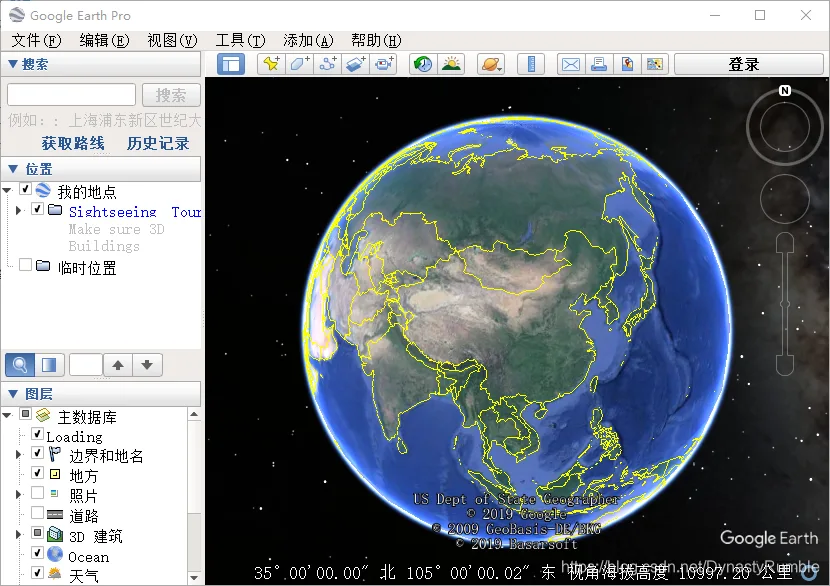Screen dimensions: 830x586
Task: Open the 获取路线 link
Action: click(73, 143)
